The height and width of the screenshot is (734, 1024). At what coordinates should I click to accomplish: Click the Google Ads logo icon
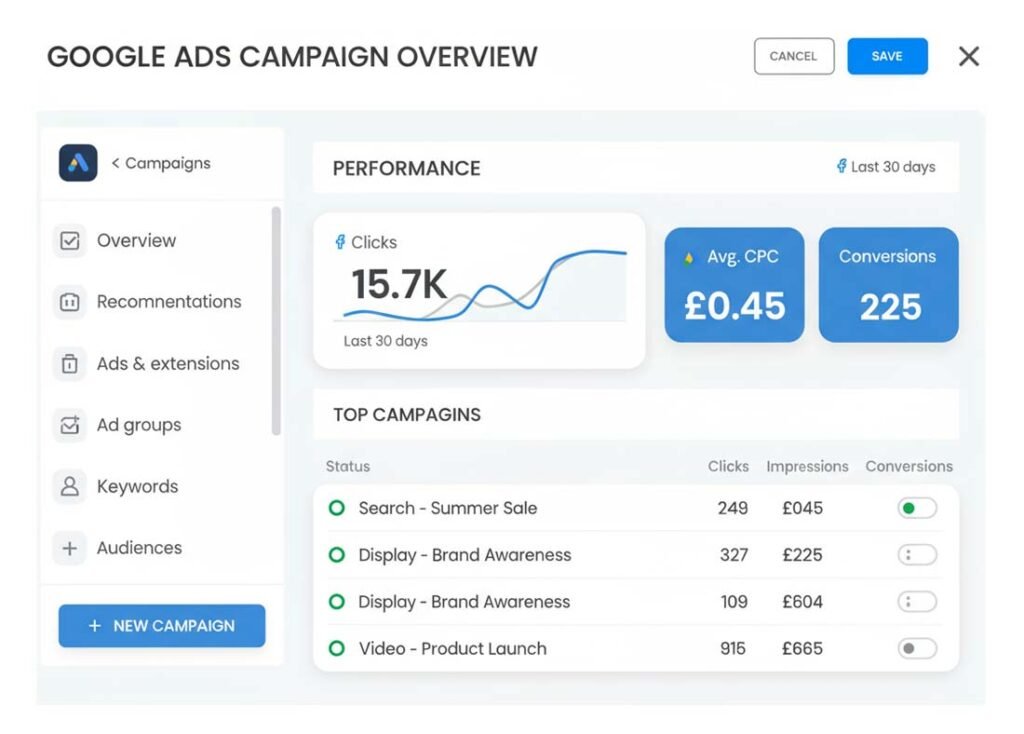[78, 163]
